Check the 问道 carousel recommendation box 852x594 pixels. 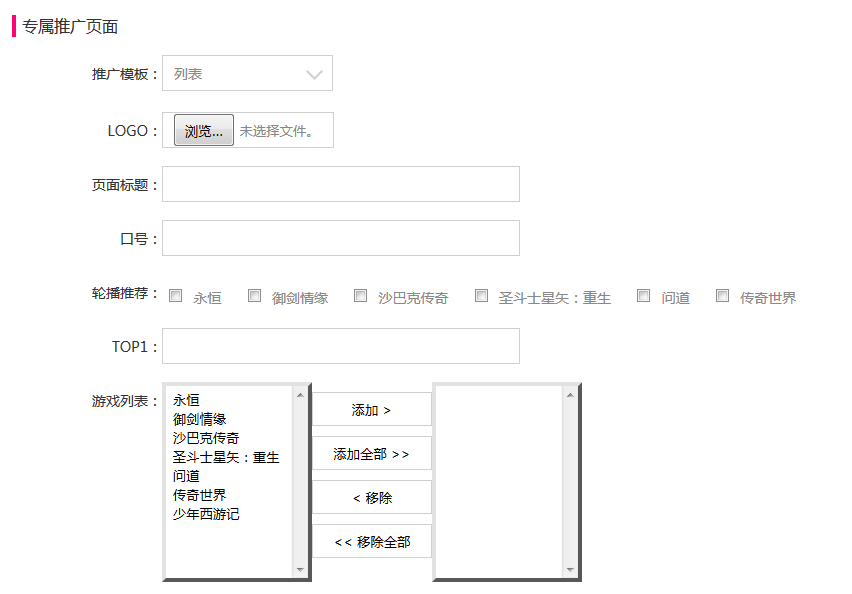pyautogui.click(x=644, y=295)
